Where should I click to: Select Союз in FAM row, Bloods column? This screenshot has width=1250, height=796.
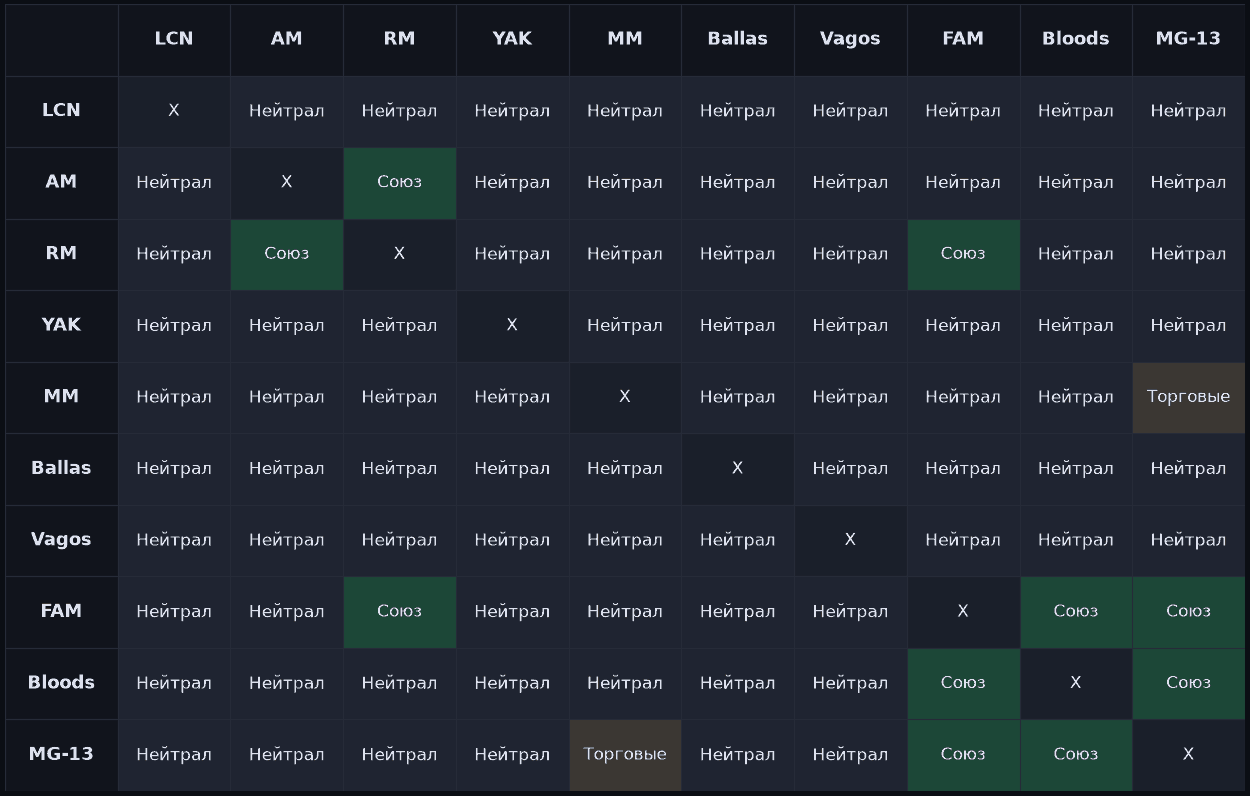click(1076, 611)
